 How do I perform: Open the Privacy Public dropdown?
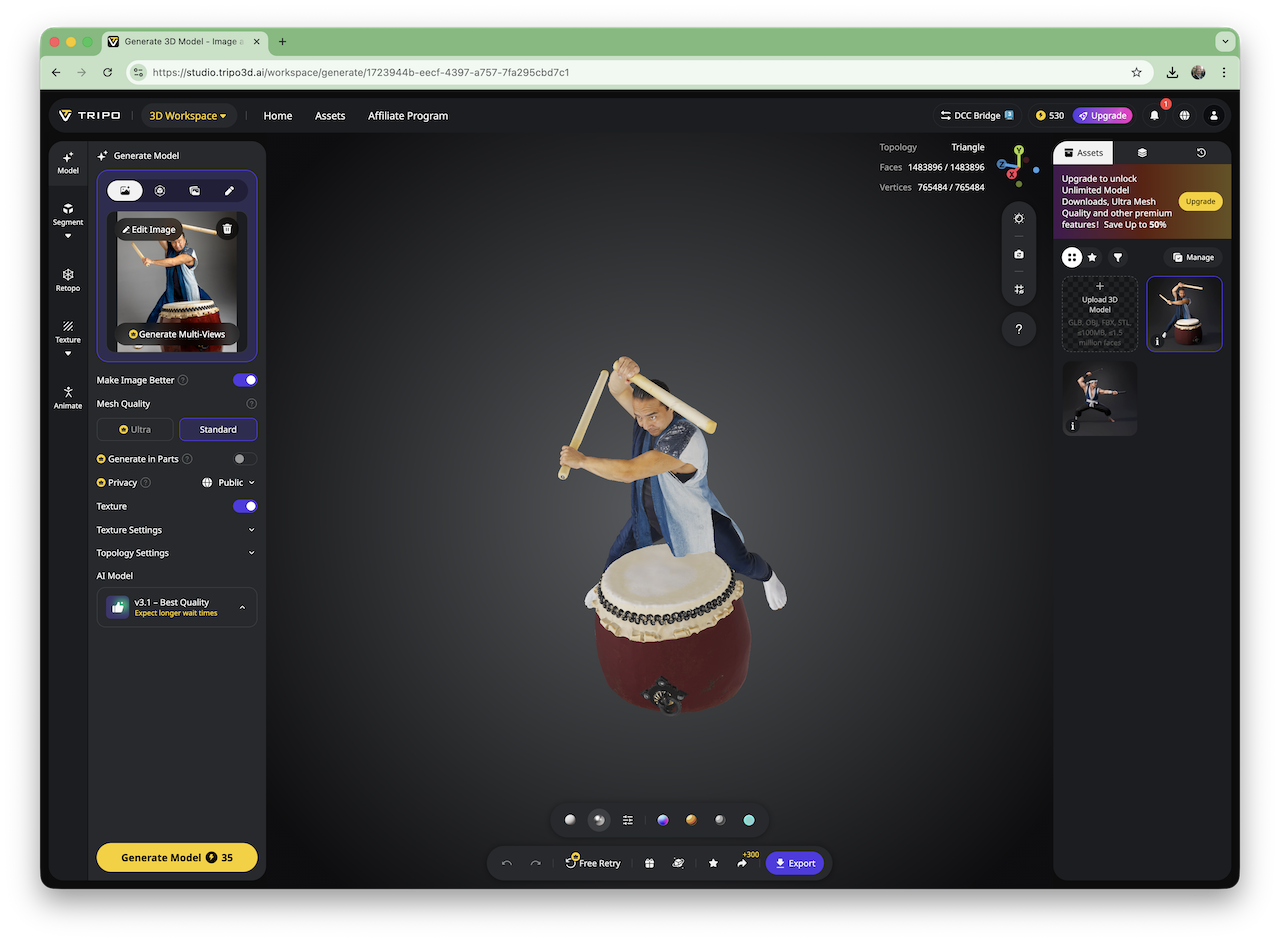coord(229,483)
